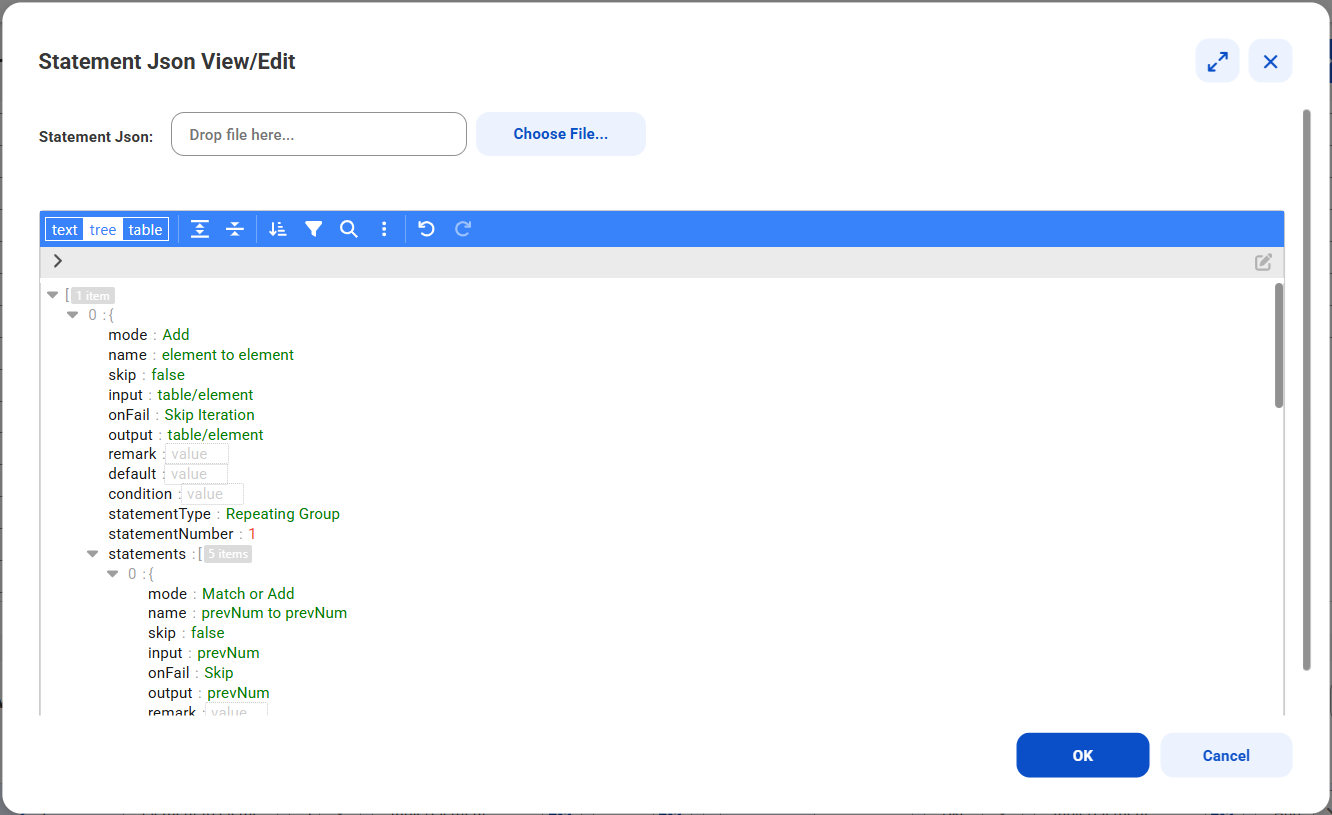This screenshot has width=1332, height=815.
Task: Click 'table/element' value of input
Action: [206, 395]
